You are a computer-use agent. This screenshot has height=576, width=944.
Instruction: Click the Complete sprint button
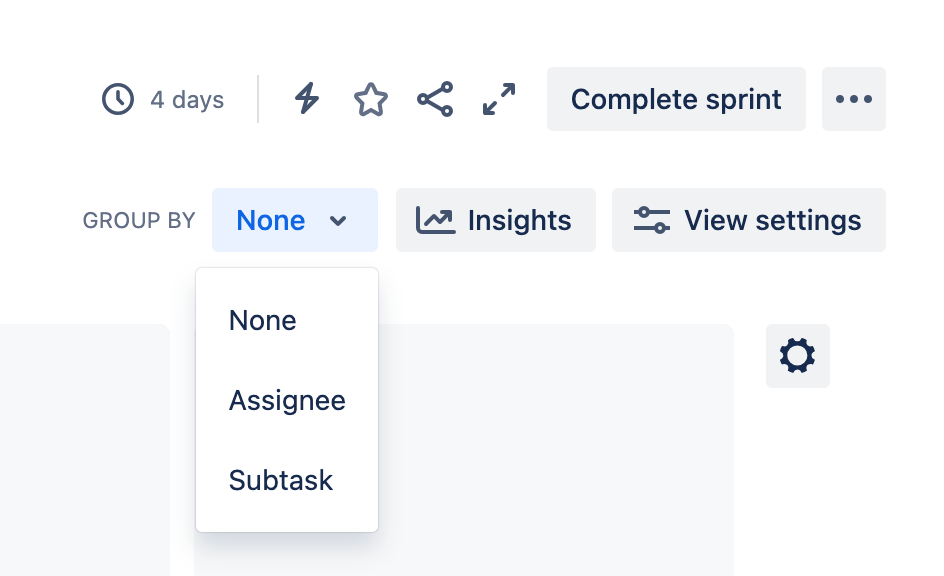click(x=676, y=99)
